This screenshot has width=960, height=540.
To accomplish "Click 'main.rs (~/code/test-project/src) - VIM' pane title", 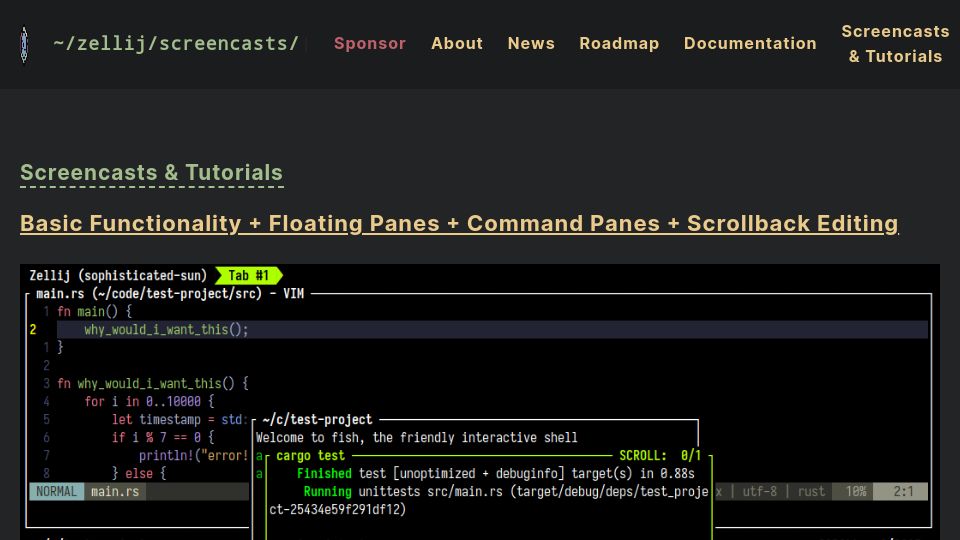I will 170,294.
